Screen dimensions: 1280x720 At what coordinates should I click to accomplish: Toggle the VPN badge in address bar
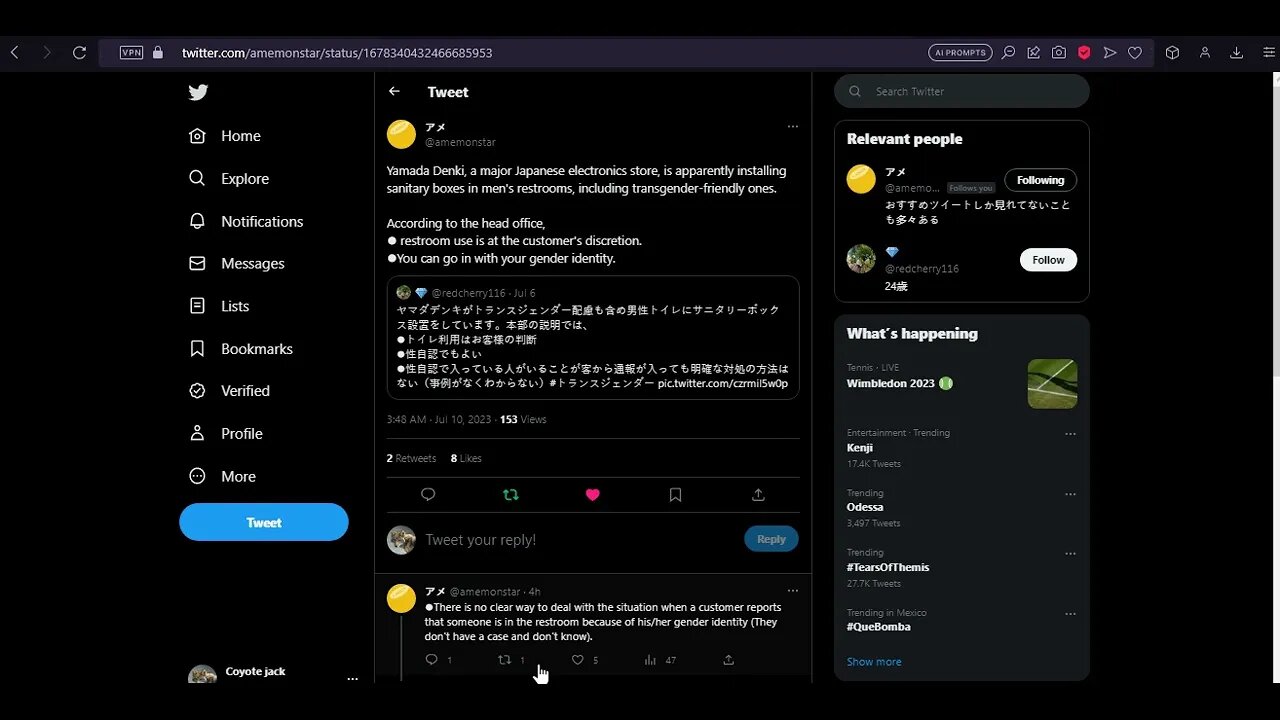(x=131, y=52)
